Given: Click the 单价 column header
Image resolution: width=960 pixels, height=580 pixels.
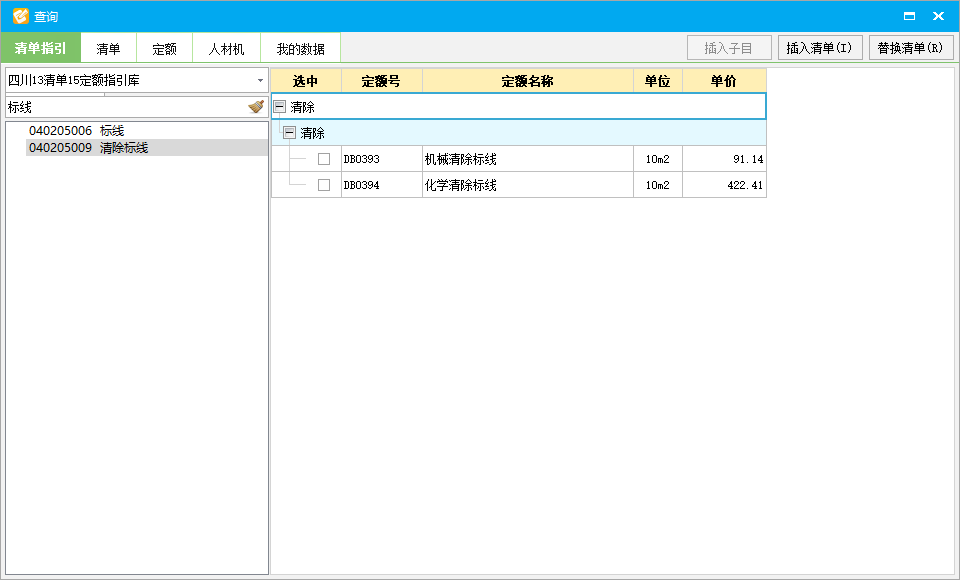Looking at the screenshot, I should 724,81.
